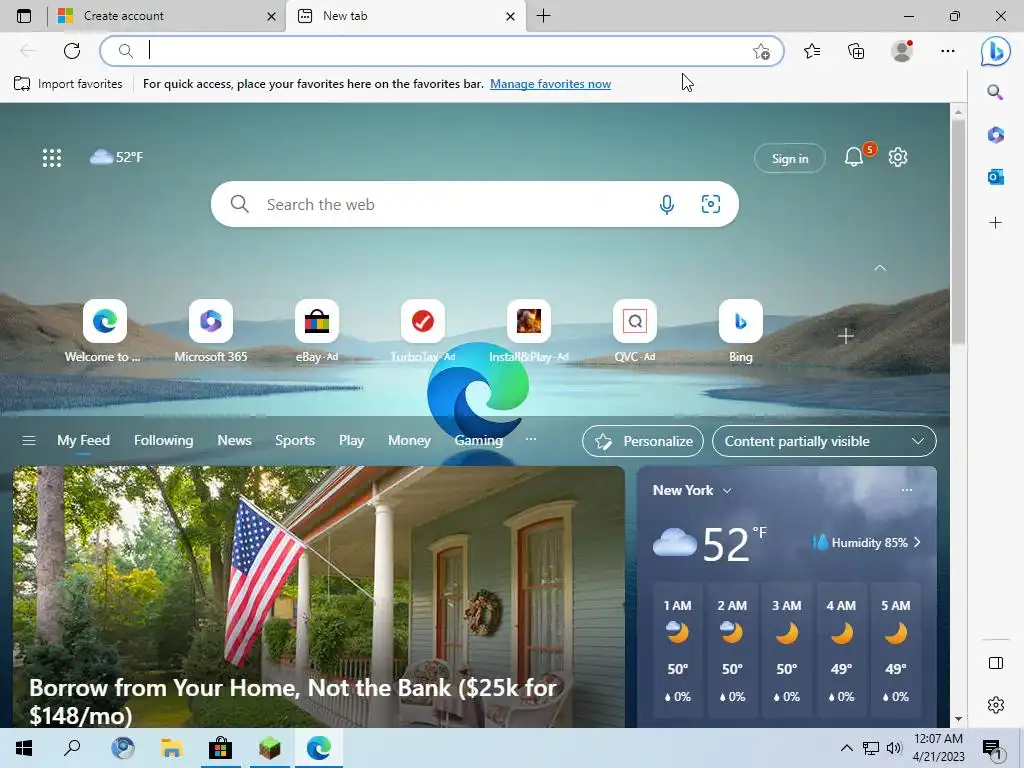Image resolution: width=1024 pixels, height=768 pixels.
Task: Open the feed hamburger menu
Action: pos(29,441)
